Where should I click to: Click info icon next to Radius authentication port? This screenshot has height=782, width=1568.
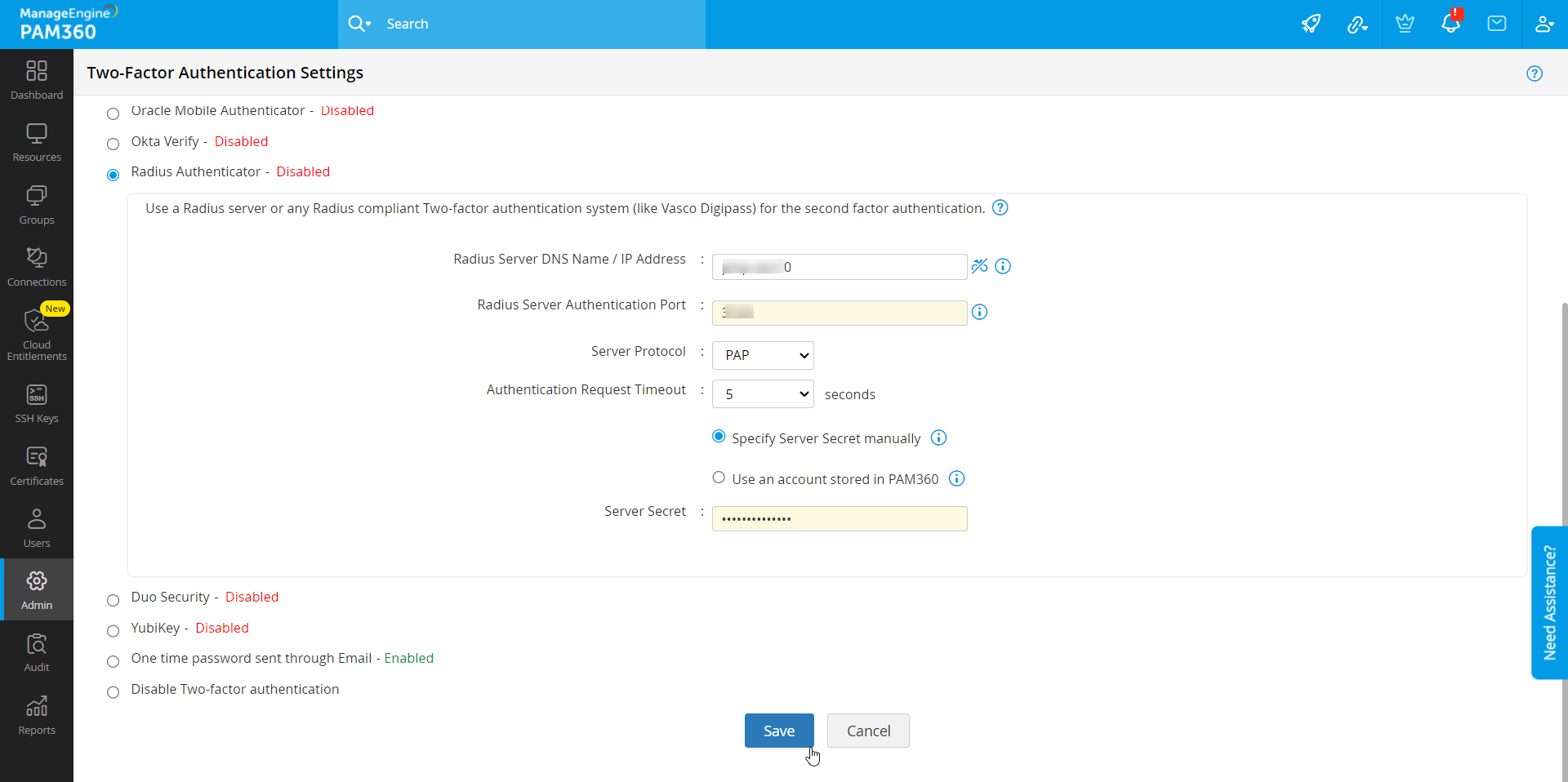coord(979,312)
